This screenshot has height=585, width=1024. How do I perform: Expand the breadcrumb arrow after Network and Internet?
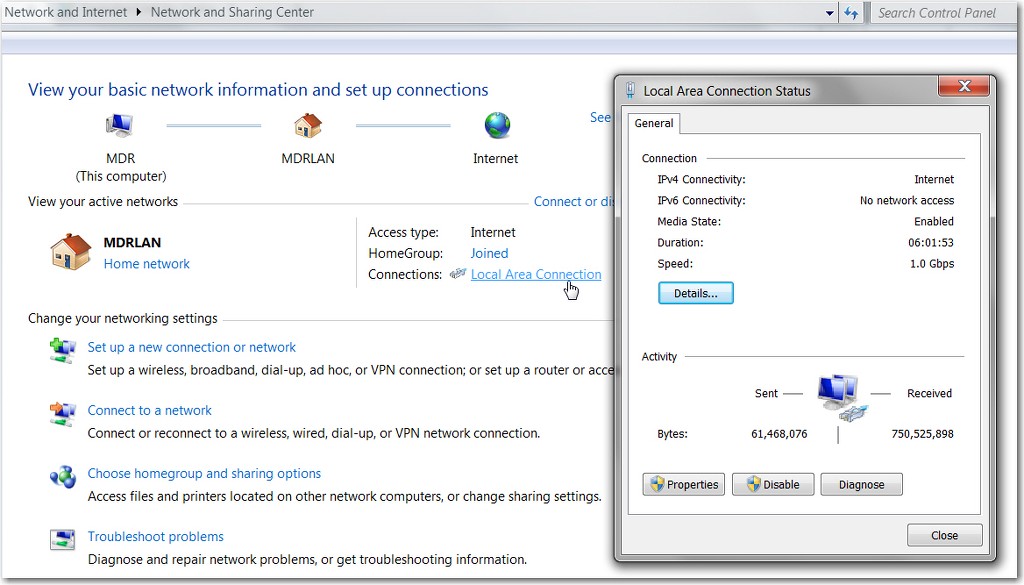(x=138, y=12)
